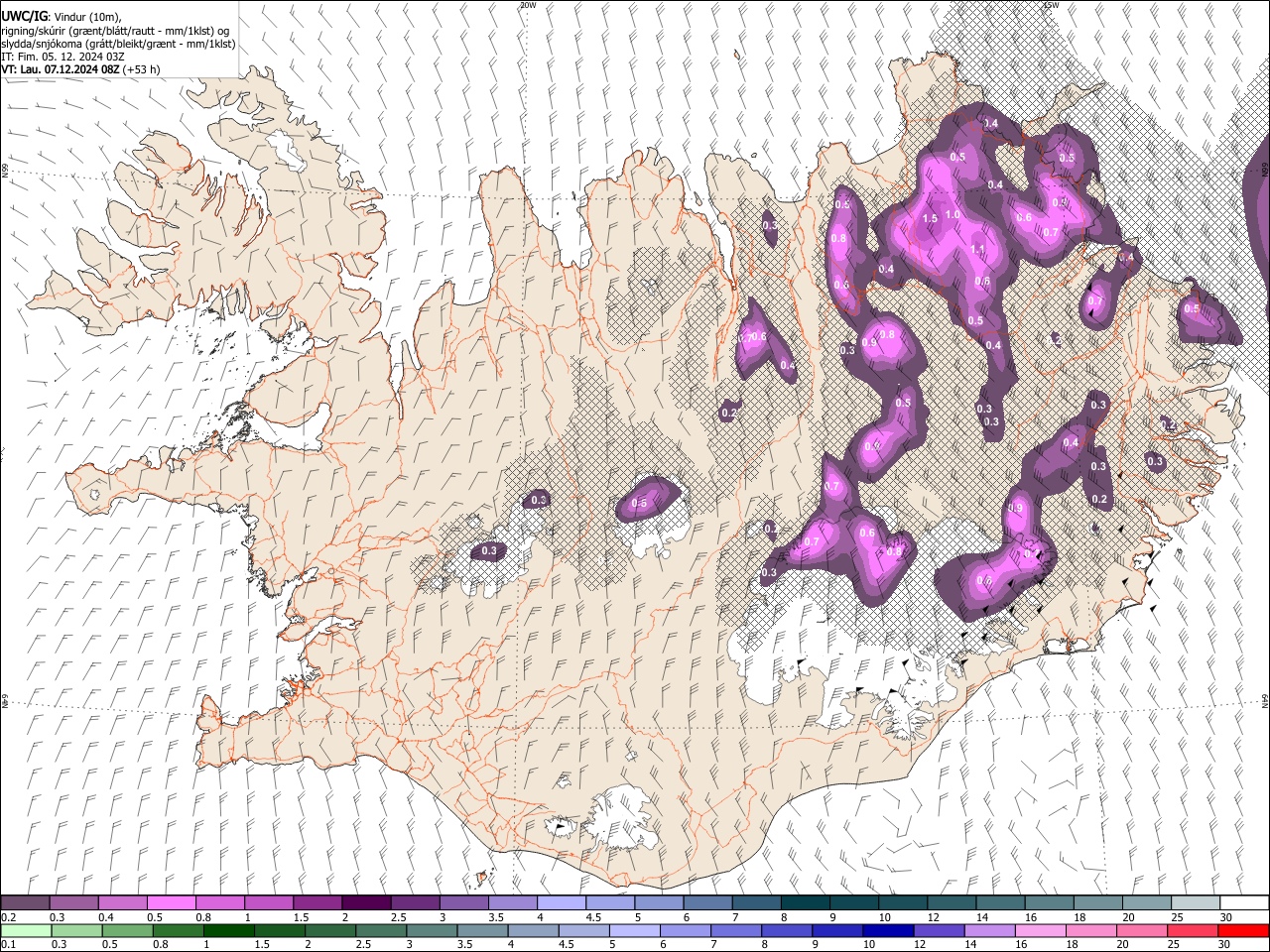The image size is (1270, 952).
Task: Click the upper-row swatch between 1.5 and 2
Action: point(317,902)
